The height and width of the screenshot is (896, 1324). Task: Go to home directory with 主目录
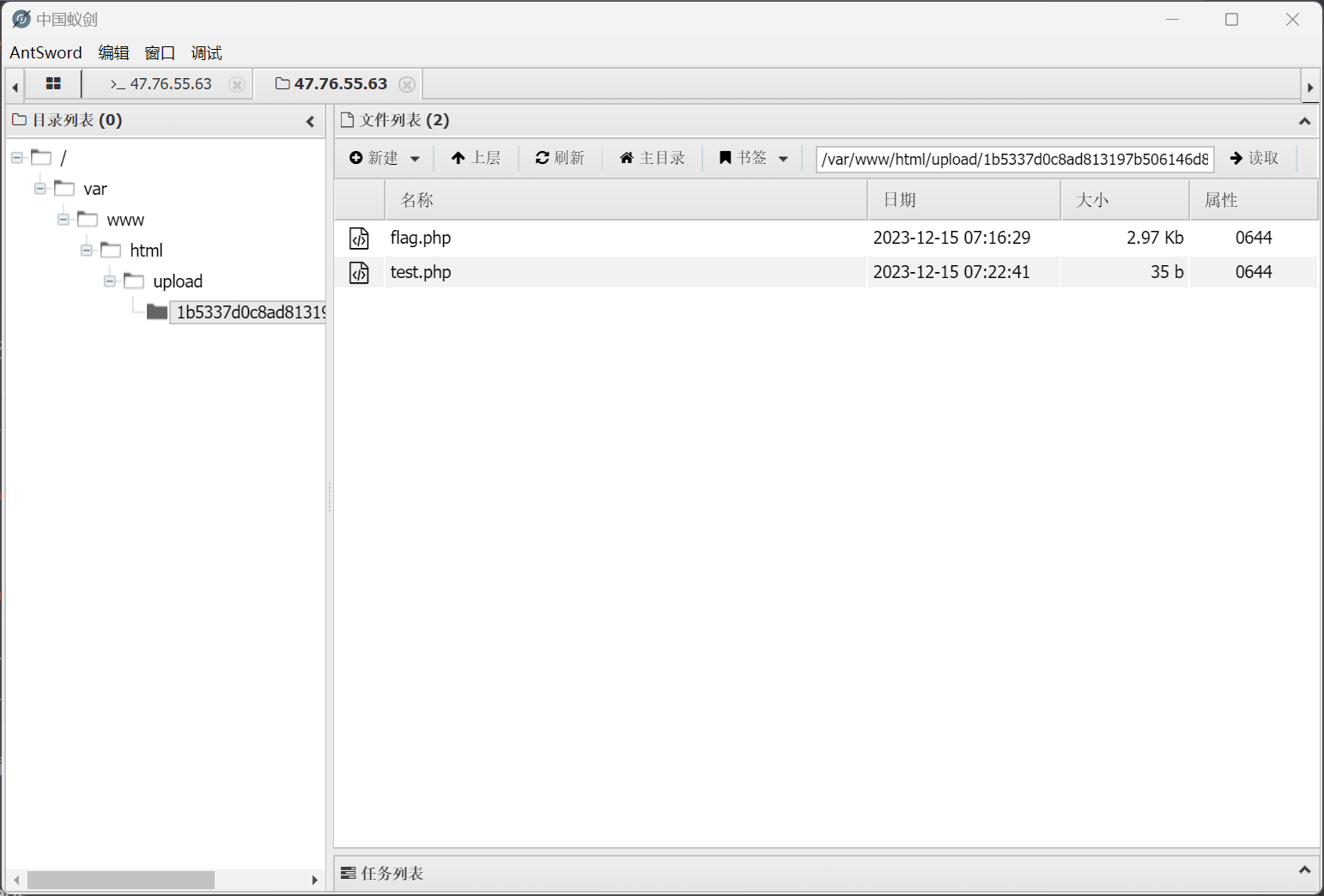pyautogui.click(x=652, y=158)
